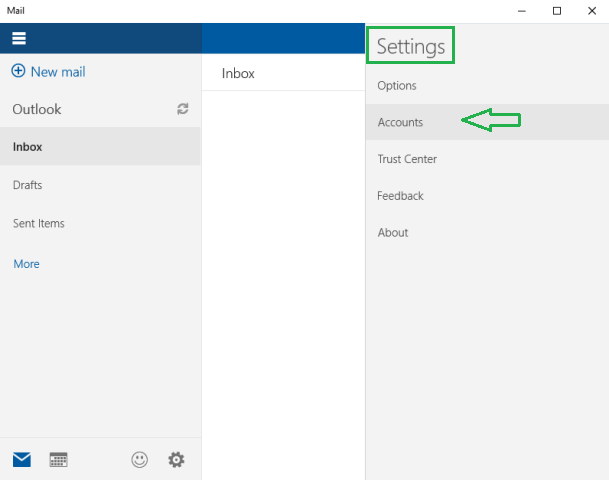Close the Mail window
The width and height of the screenshot is (609, 480).
[592, 11]
